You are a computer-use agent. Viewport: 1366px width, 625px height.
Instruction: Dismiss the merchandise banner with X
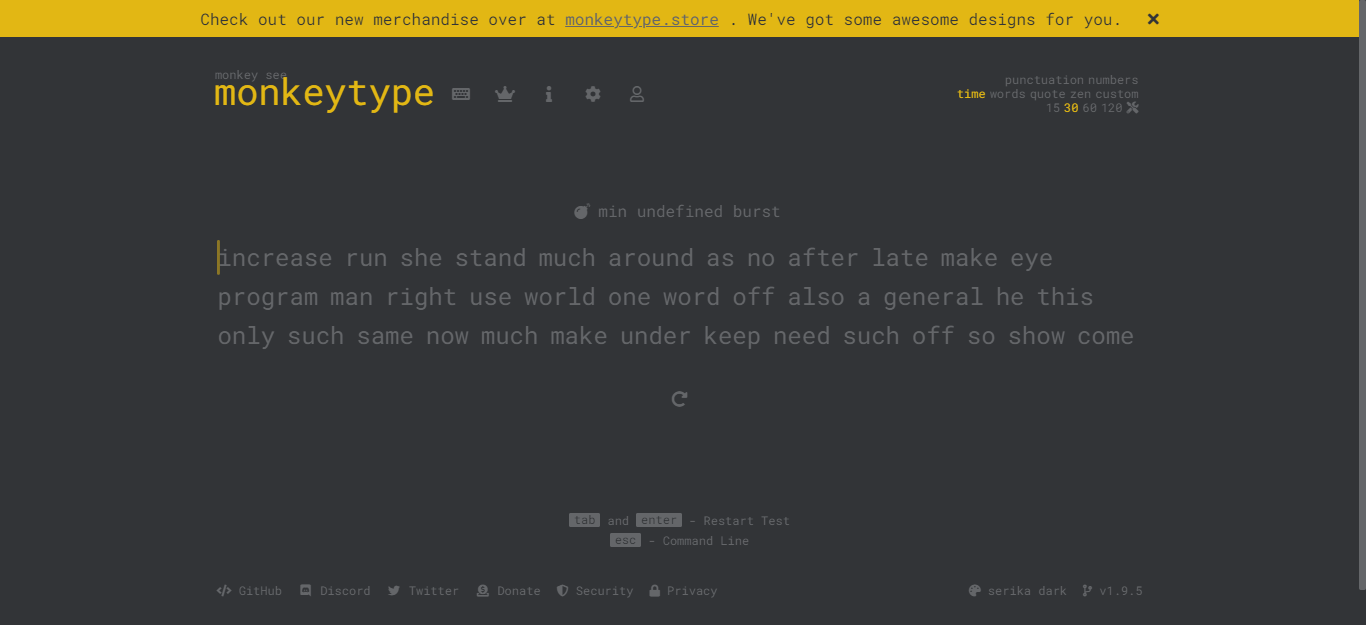pos(1153,19)
